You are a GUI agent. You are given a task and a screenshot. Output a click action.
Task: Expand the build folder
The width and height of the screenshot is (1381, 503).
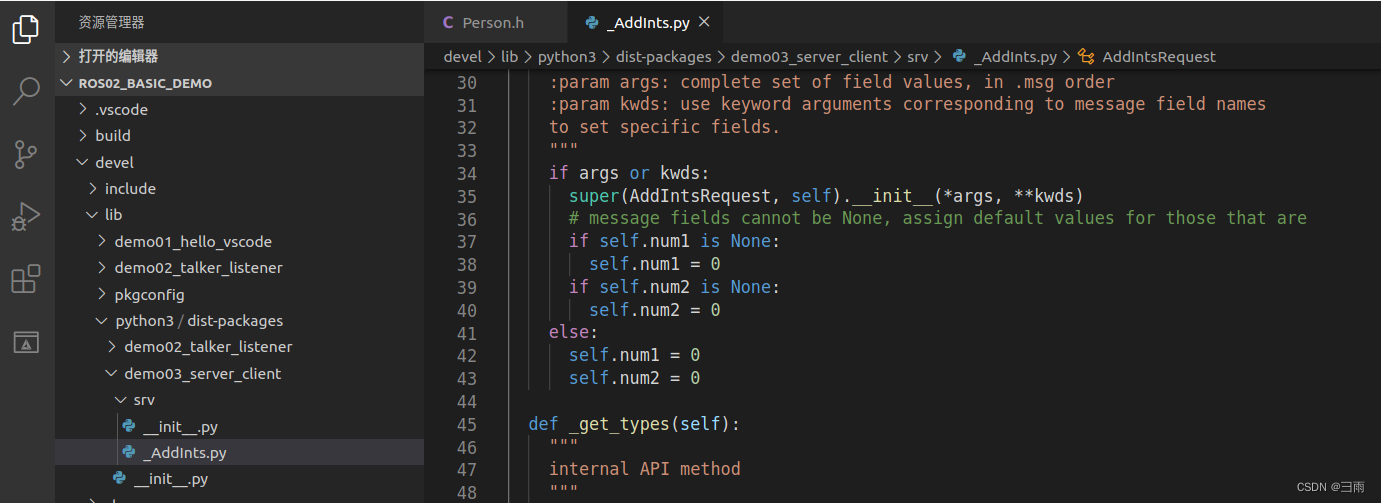point(239,135)
